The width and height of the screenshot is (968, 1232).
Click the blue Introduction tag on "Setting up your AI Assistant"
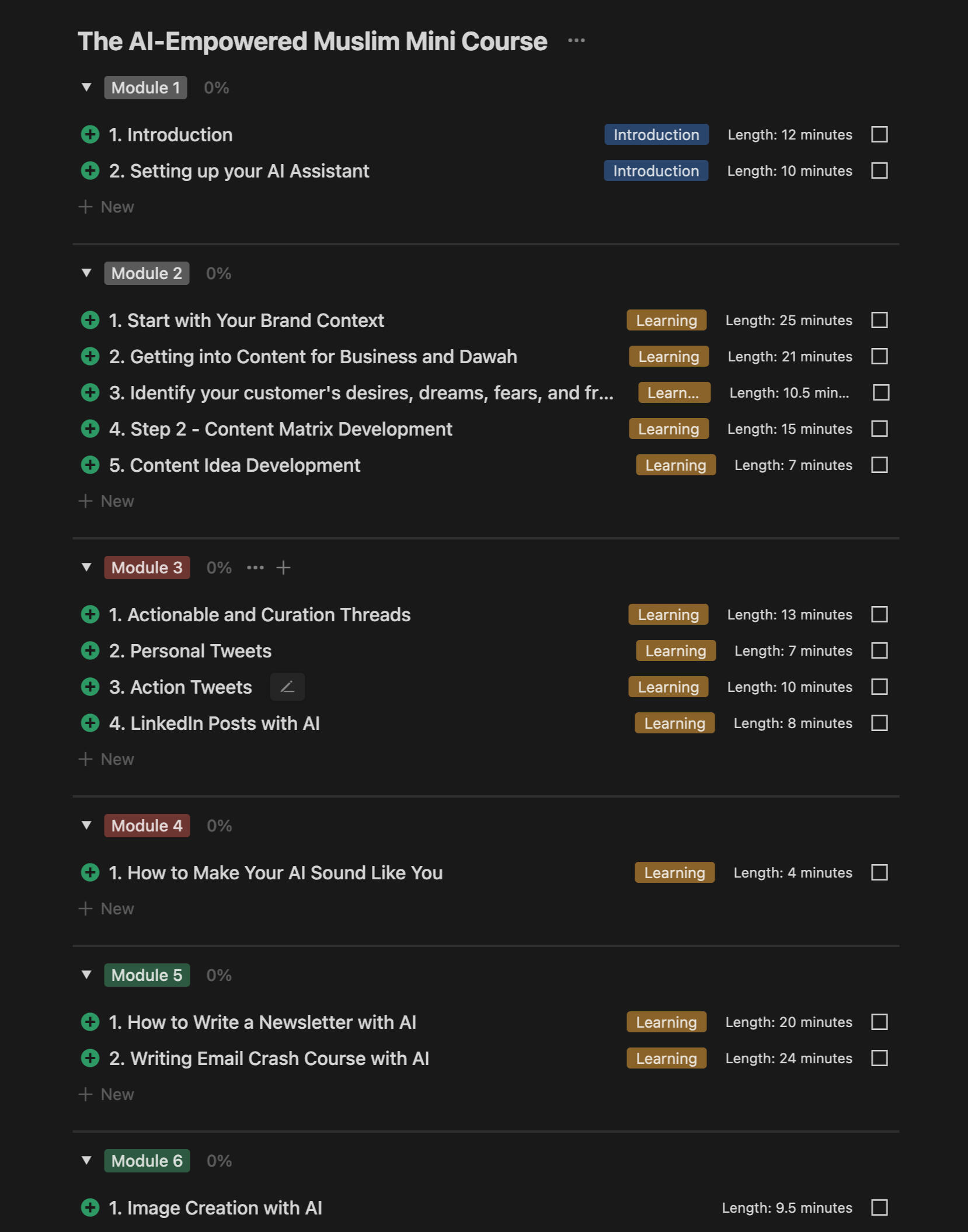[656, 170]
